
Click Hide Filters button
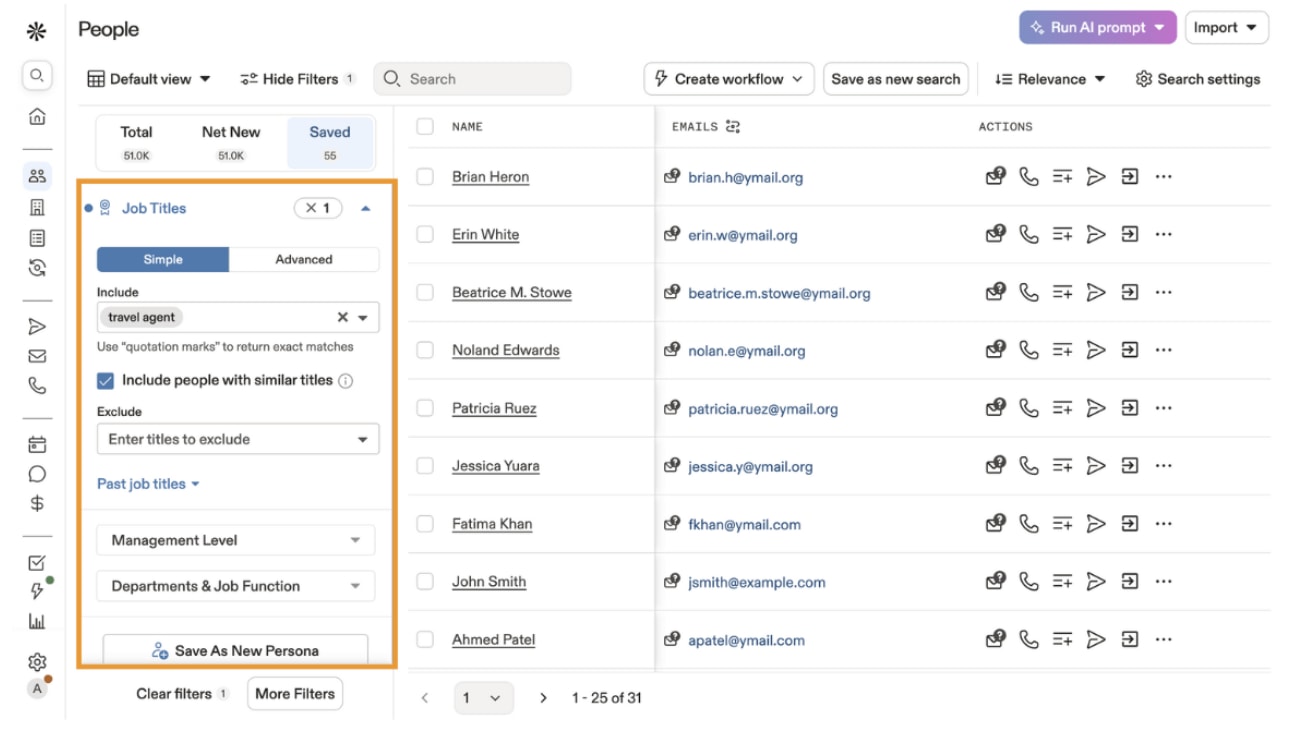pos(298,79)
